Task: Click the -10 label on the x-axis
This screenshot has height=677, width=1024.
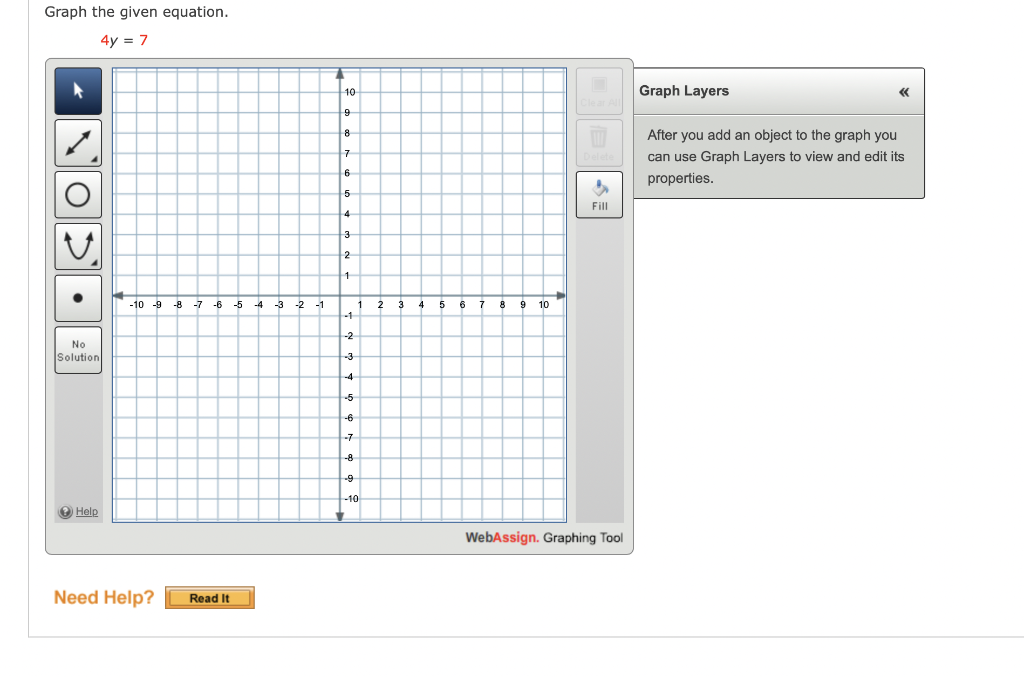Action: [x=136, y=305]
